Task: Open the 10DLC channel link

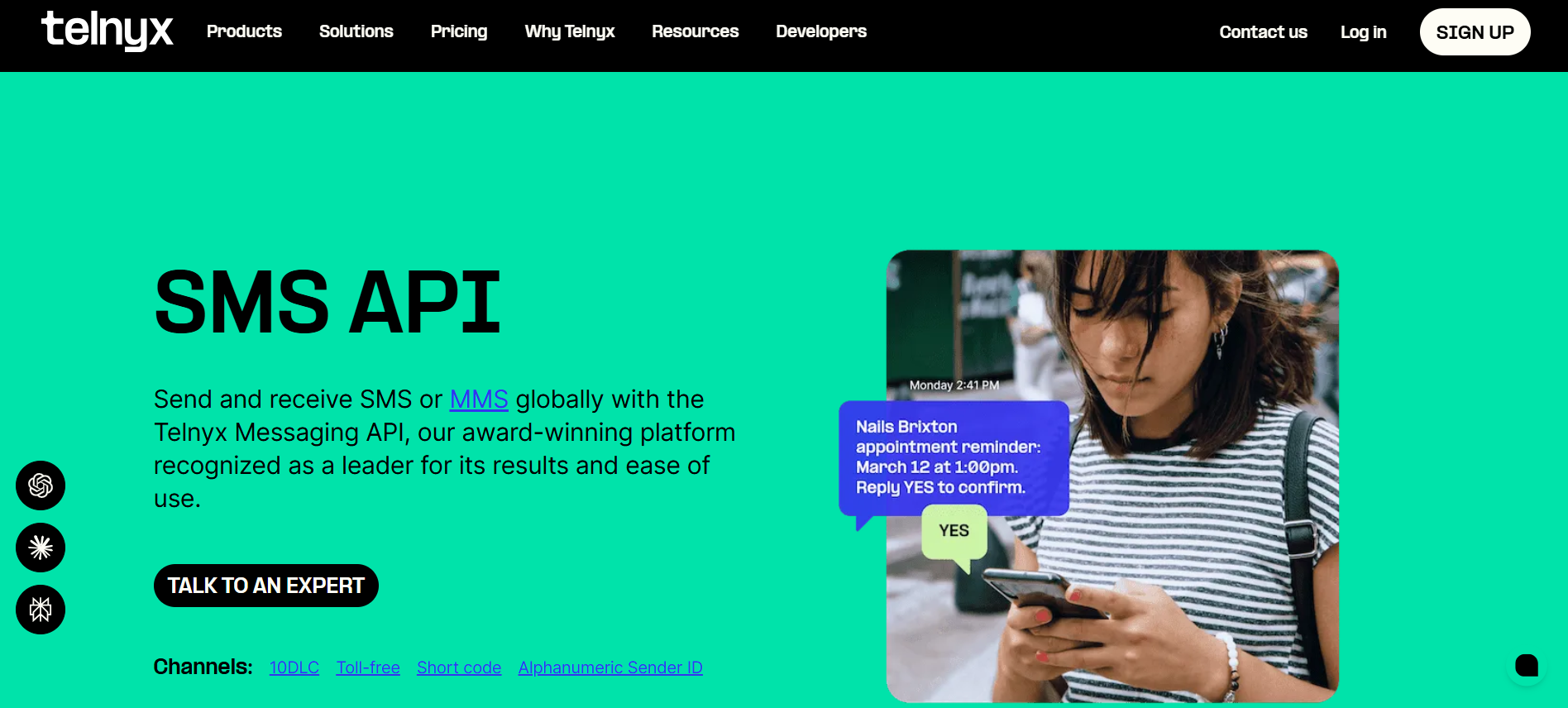Action: tap(294, 667)
